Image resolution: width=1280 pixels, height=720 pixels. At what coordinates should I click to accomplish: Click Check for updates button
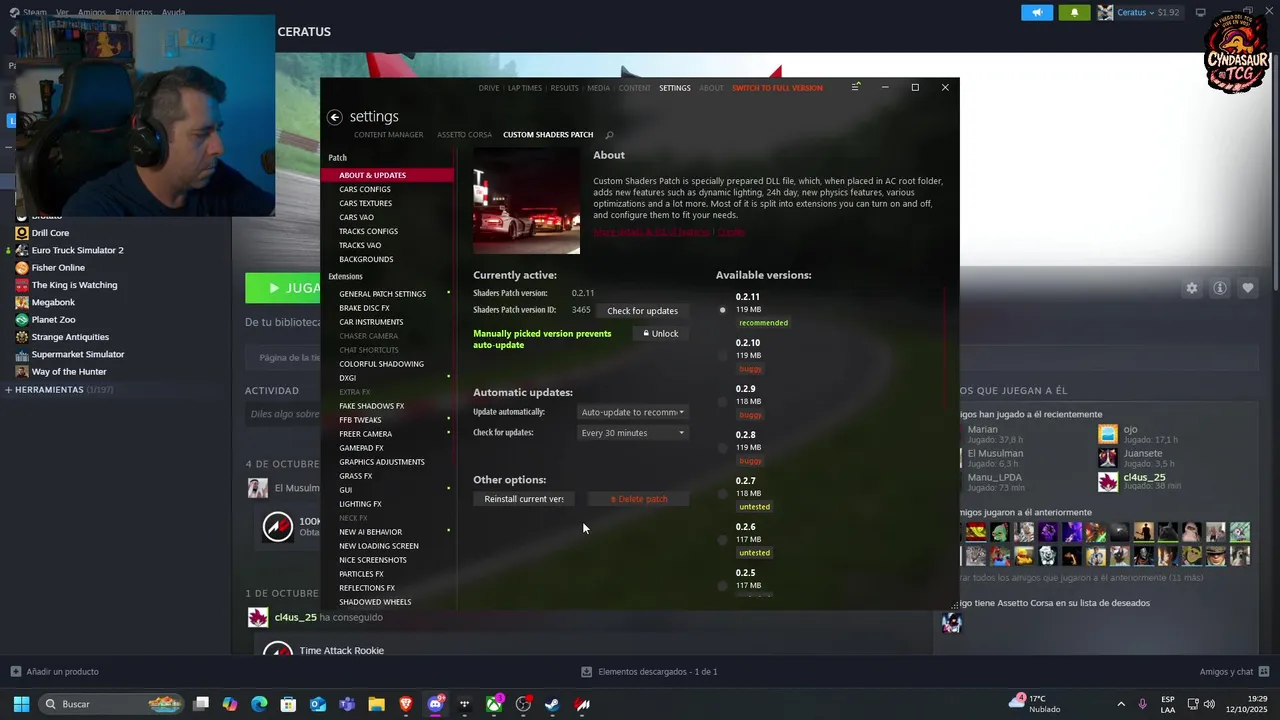click(642, 311)
